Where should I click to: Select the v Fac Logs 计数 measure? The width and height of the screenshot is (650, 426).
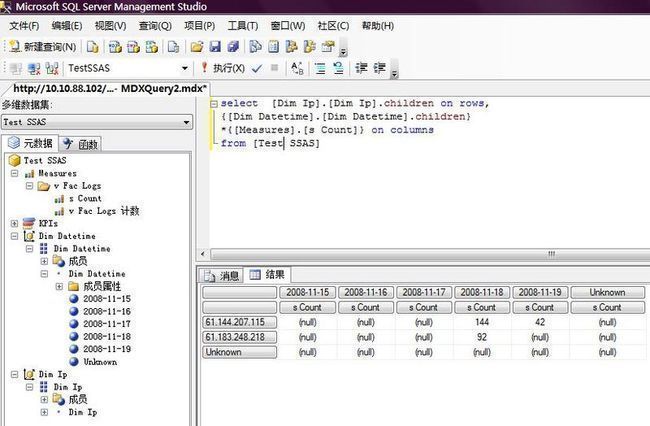pyautogui.click(x=104, y=211)
